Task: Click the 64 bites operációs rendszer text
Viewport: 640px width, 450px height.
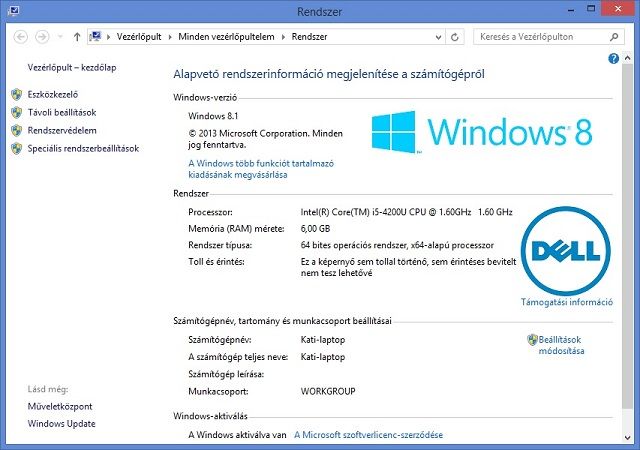Action: pos(397,245)
